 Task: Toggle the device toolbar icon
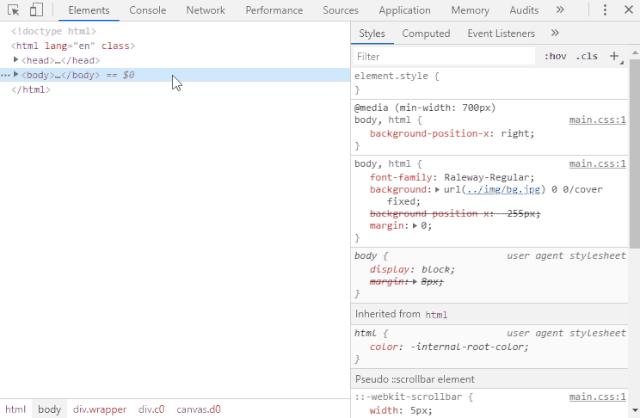(x=35, y=10)
